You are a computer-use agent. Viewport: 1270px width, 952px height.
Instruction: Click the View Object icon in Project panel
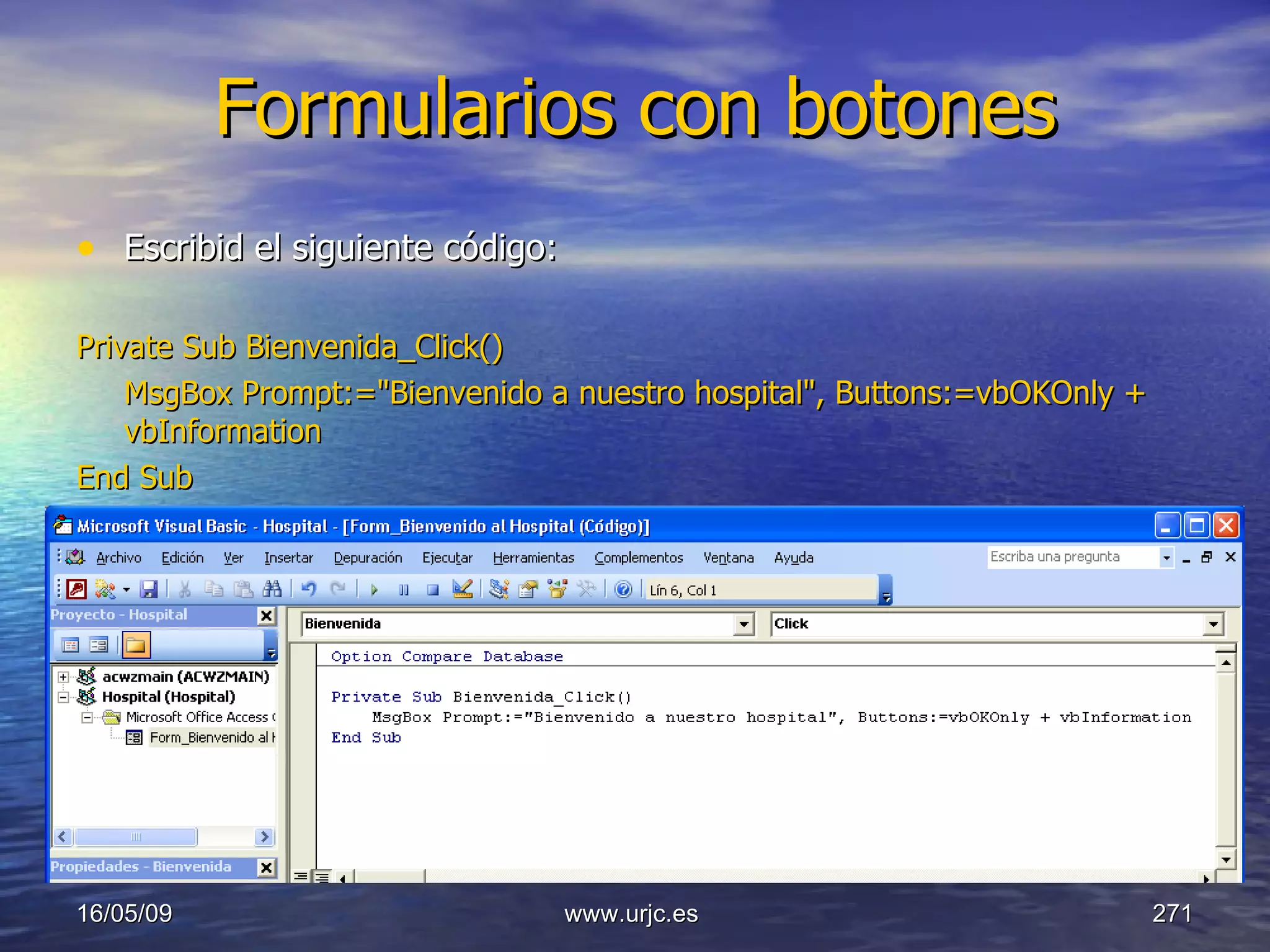pos(99,645)
